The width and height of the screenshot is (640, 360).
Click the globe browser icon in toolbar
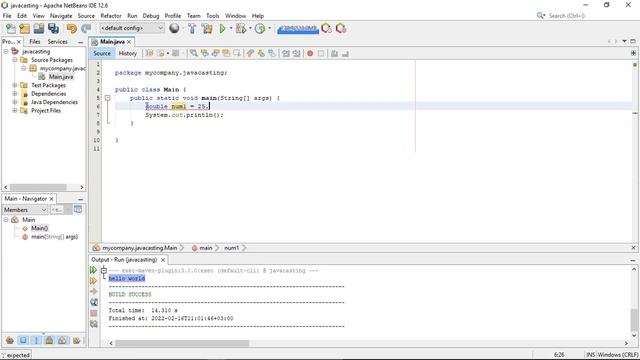(x=174, y=28)
